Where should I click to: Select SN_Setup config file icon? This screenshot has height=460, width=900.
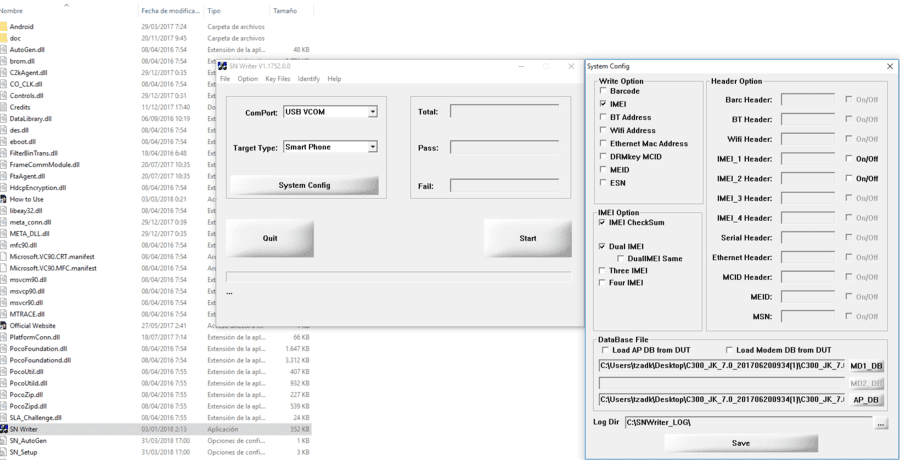pos(3,452)
